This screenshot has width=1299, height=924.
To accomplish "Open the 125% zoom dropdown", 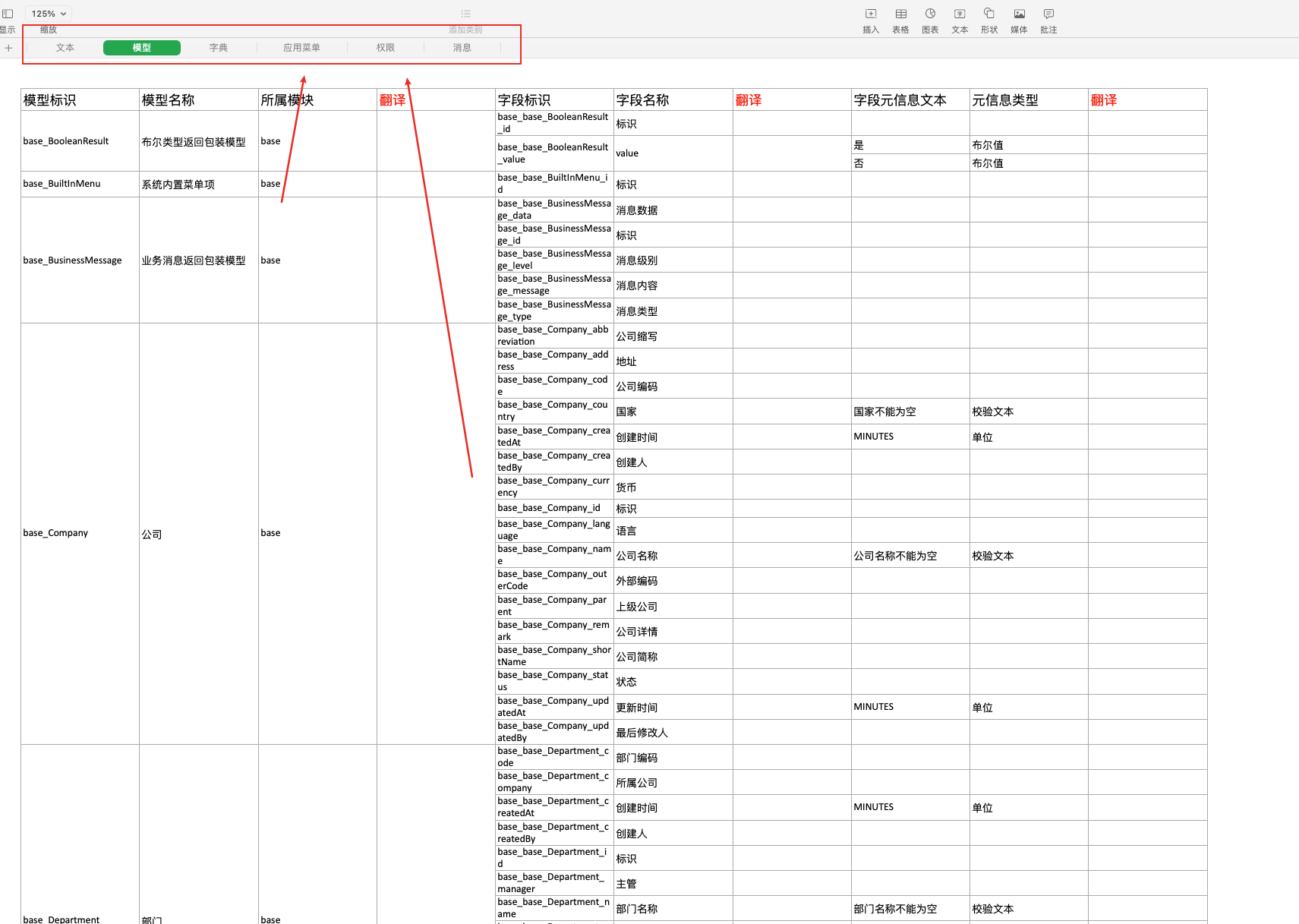I will pyautogui.click(x=49, y=14).
